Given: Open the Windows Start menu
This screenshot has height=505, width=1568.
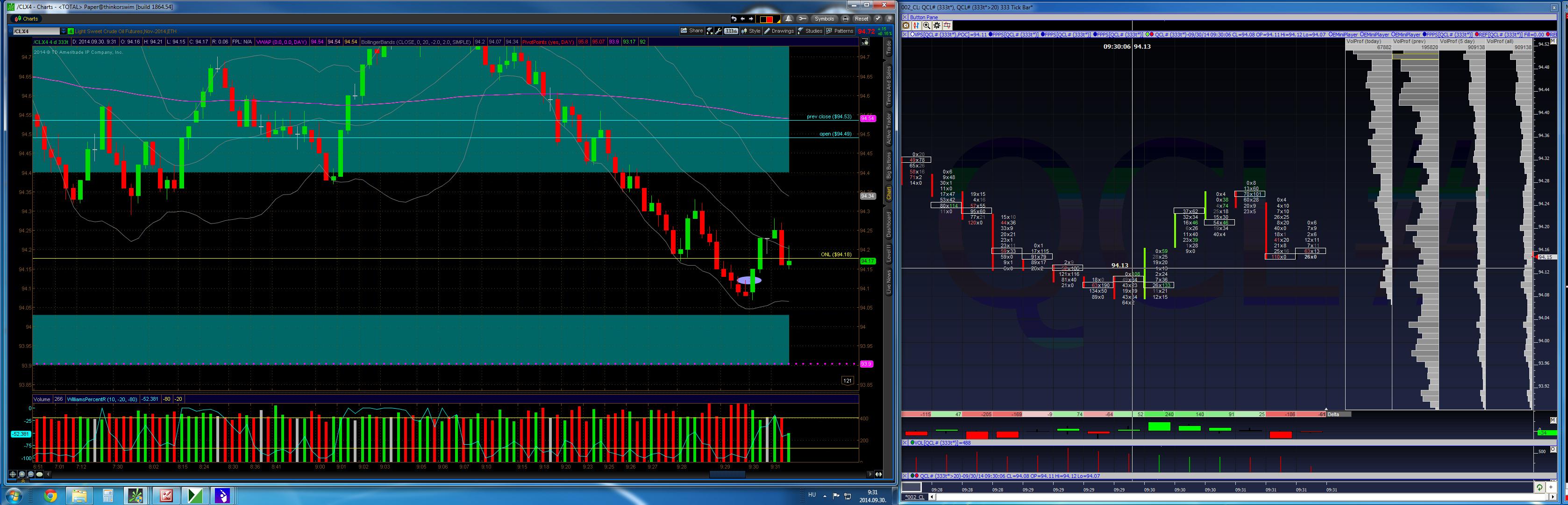Looking at the screenshot, I should (14, 496).
